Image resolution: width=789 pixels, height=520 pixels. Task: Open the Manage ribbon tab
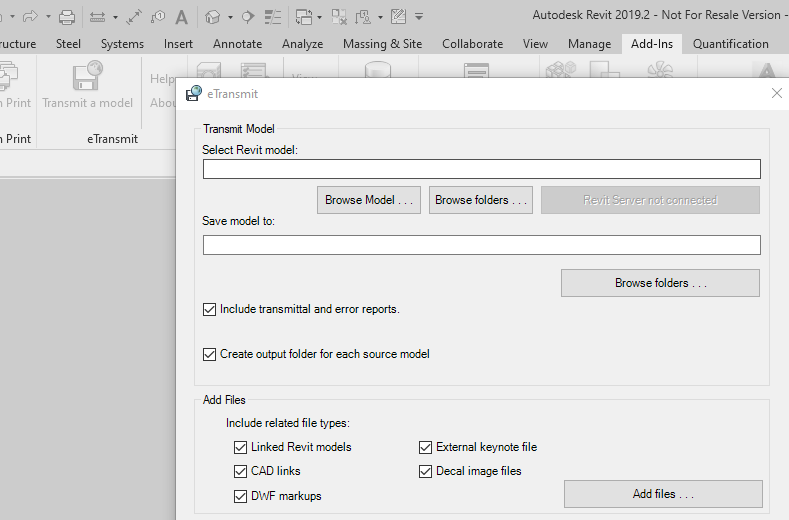tap(589, 44)
